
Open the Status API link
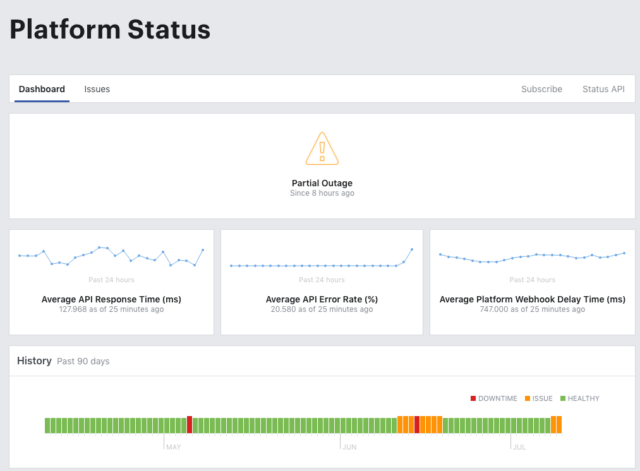603,89
